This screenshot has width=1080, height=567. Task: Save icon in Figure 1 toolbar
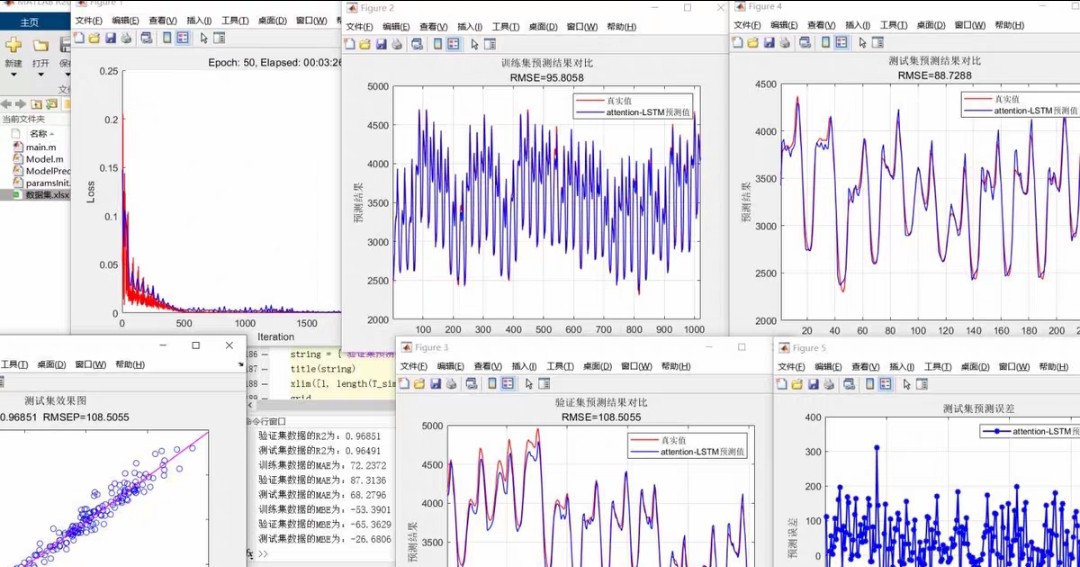tap(111, 39)
